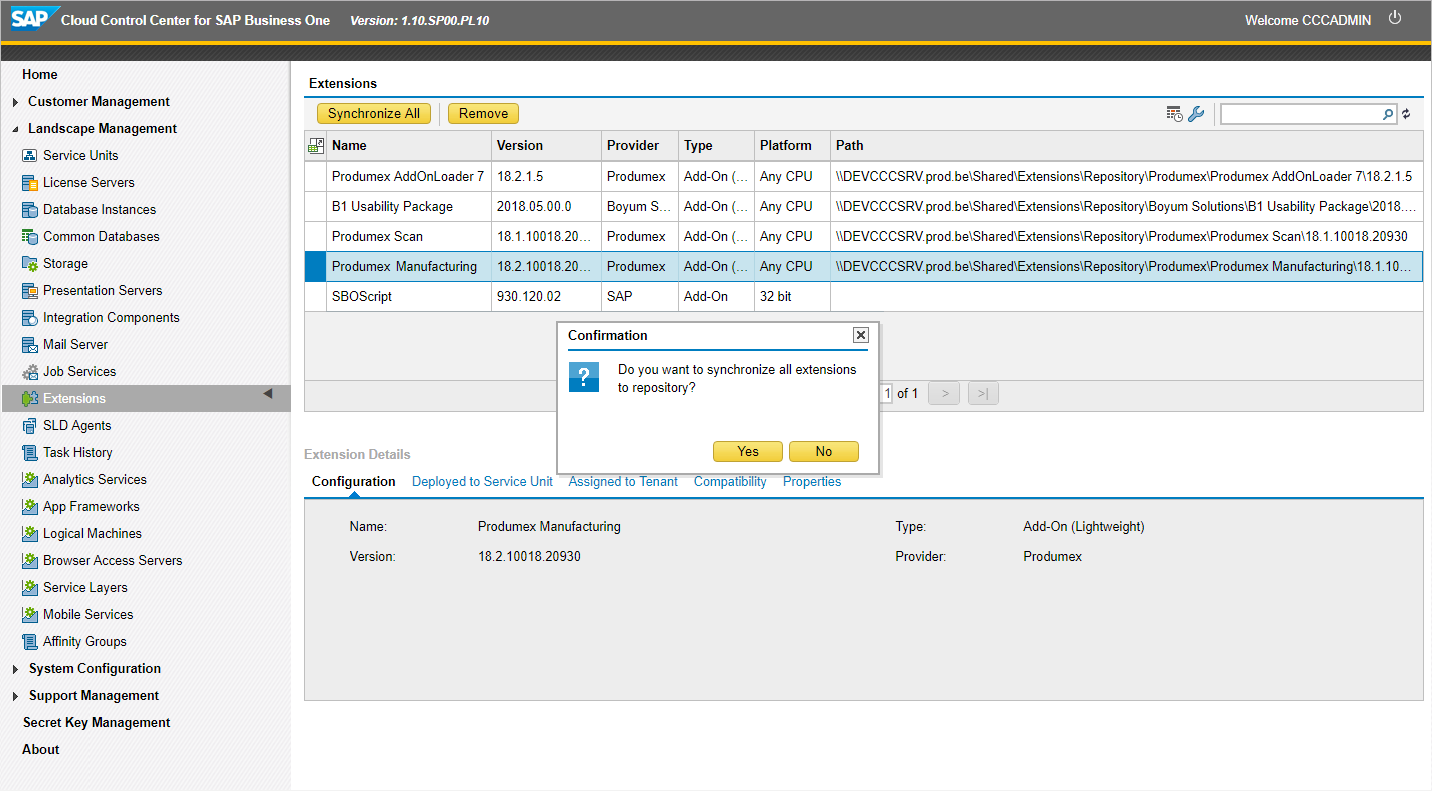This screenshot has width=1432, height=791.
Task: Click in the extensions search input field
Action: tap(1300, 114)
